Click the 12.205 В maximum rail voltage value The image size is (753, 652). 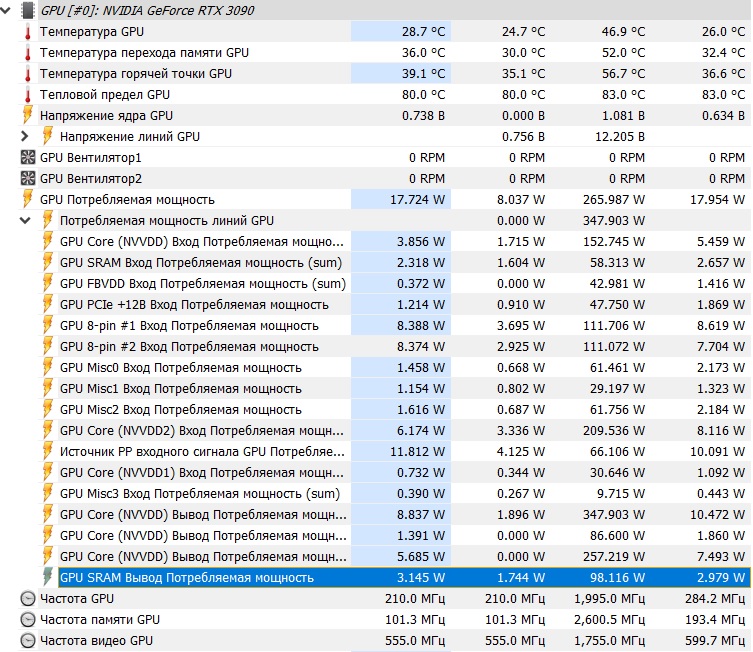click(x=620, y=137)
